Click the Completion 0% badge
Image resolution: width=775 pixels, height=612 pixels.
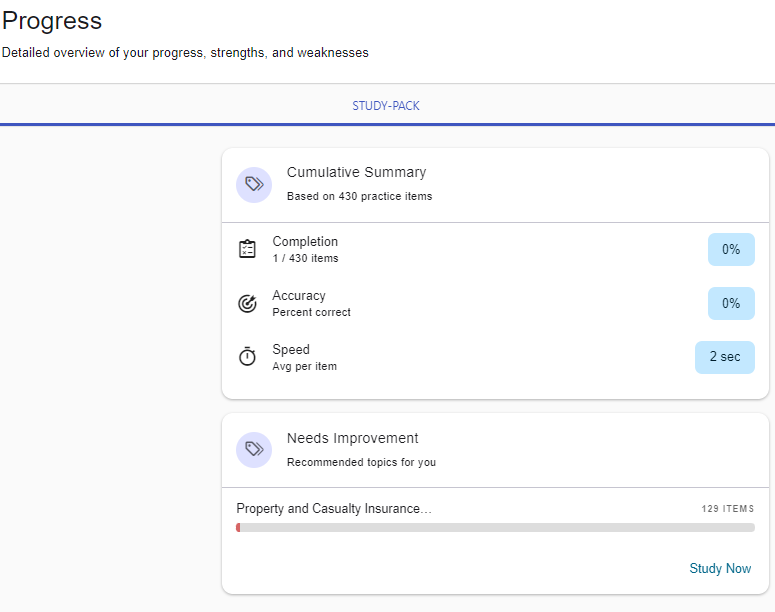pyautogui.click(x=731, y=249)
